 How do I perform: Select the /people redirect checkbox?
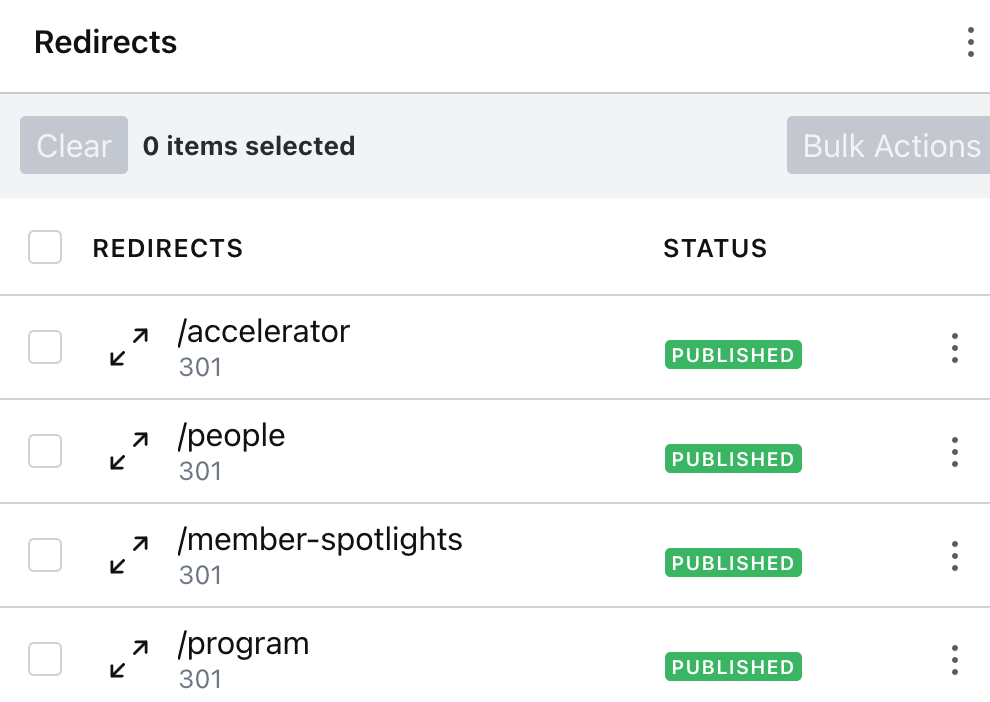tap(45, 451)
